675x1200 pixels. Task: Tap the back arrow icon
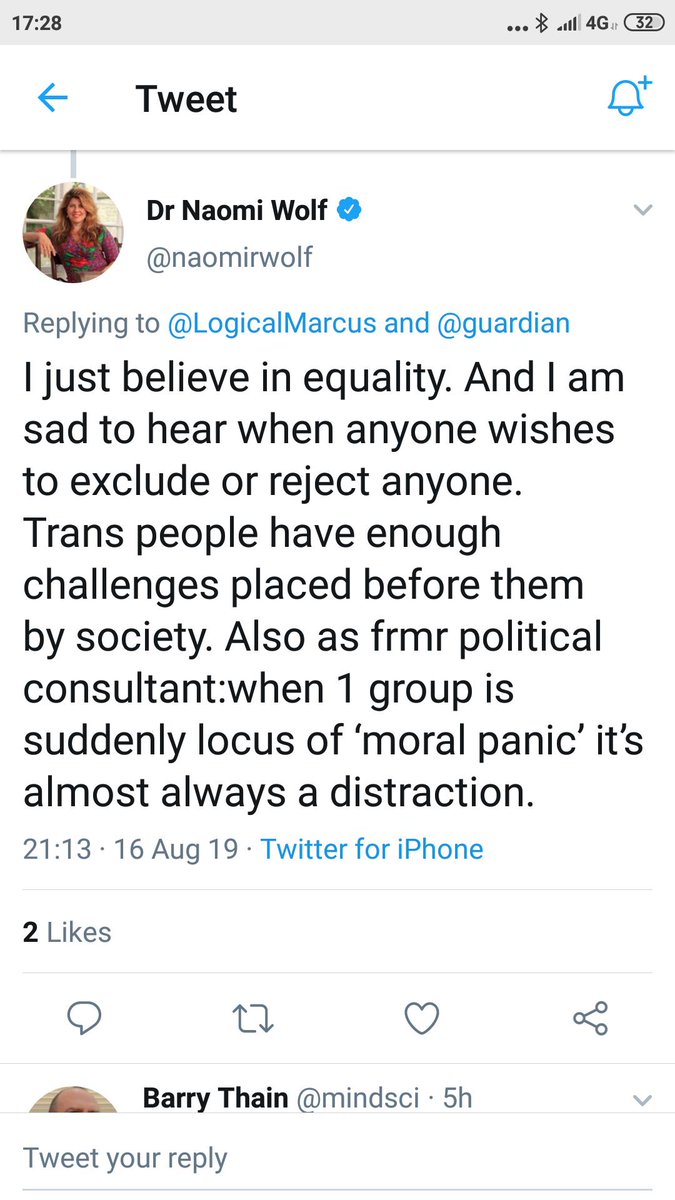pos(52,98)
